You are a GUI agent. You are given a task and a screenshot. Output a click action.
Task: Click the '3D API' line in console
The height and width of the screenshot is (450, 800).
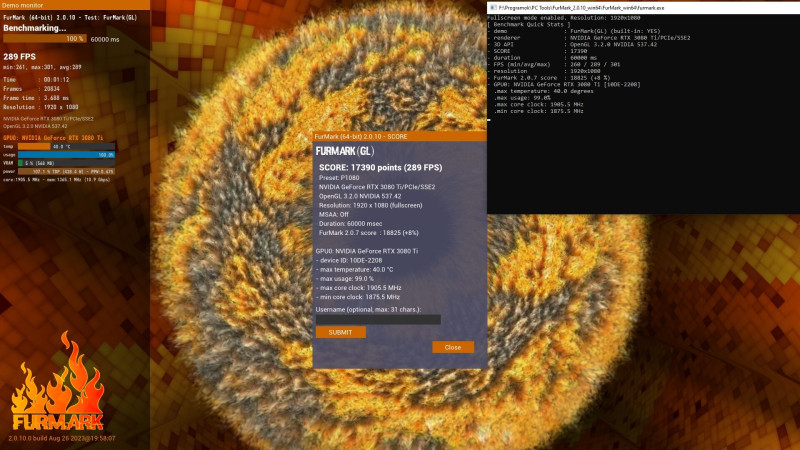[572, 44]
